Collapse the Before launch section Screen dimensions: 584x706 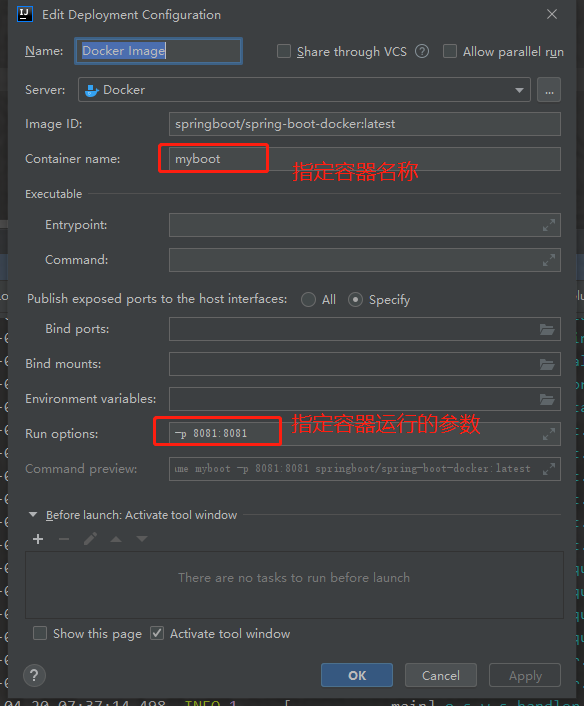point(33,515)
